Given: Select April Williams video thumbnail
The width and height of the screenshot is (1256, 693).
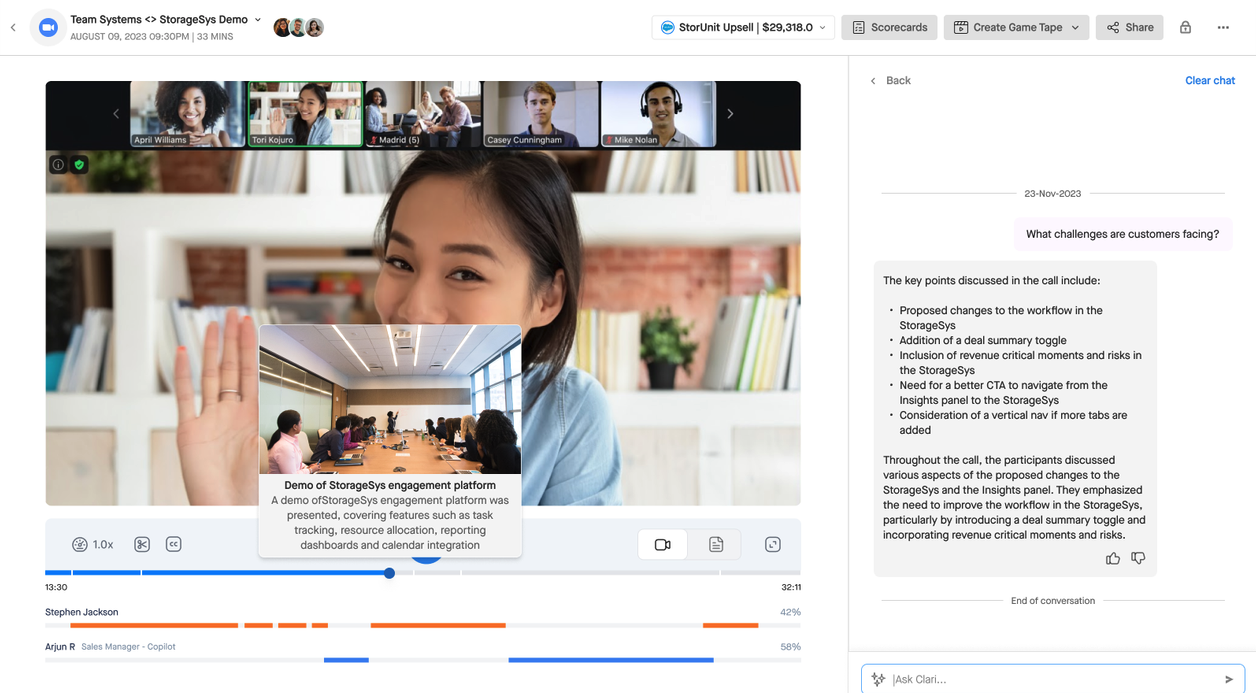Looking at the screenshot, I should (188, 114).
